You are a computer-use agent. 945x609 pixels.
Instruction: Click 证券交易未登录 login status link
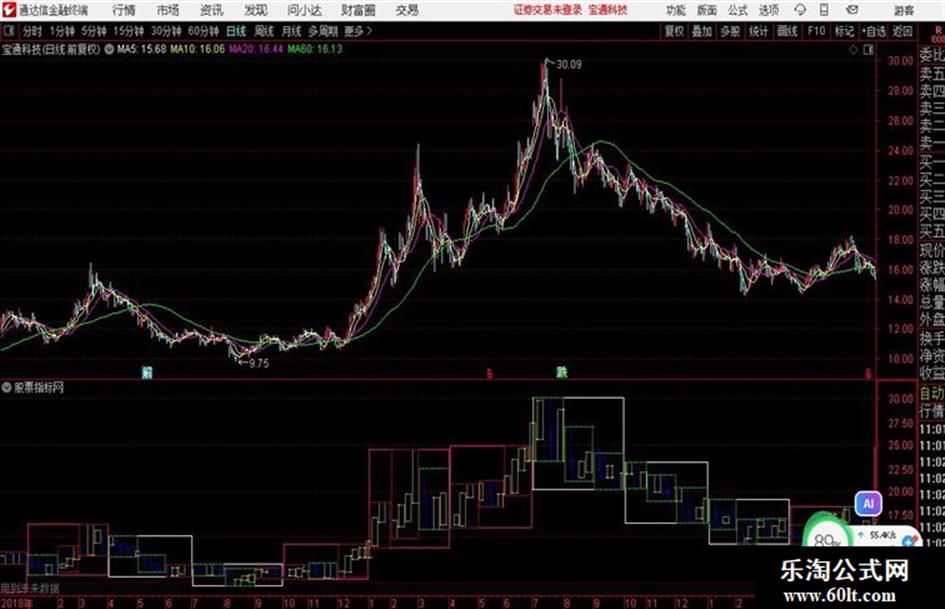548,10
